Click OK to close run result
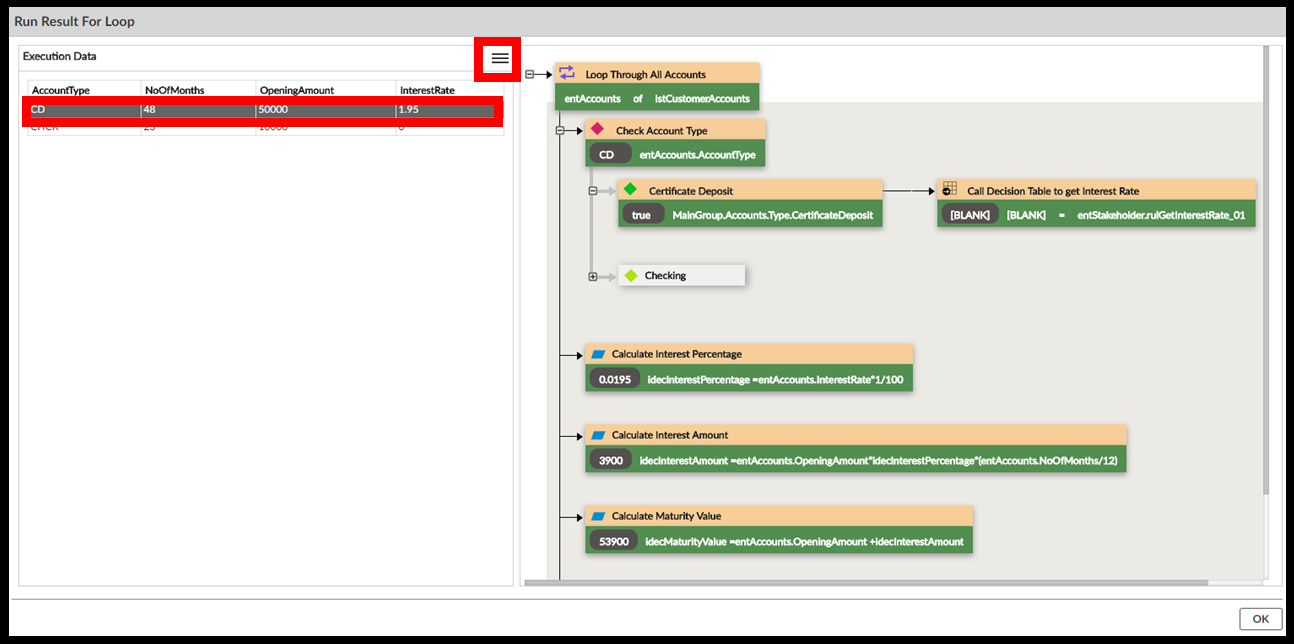Screen dimensions: 1294x644 pyautogui.click(x=1260, y=619)
